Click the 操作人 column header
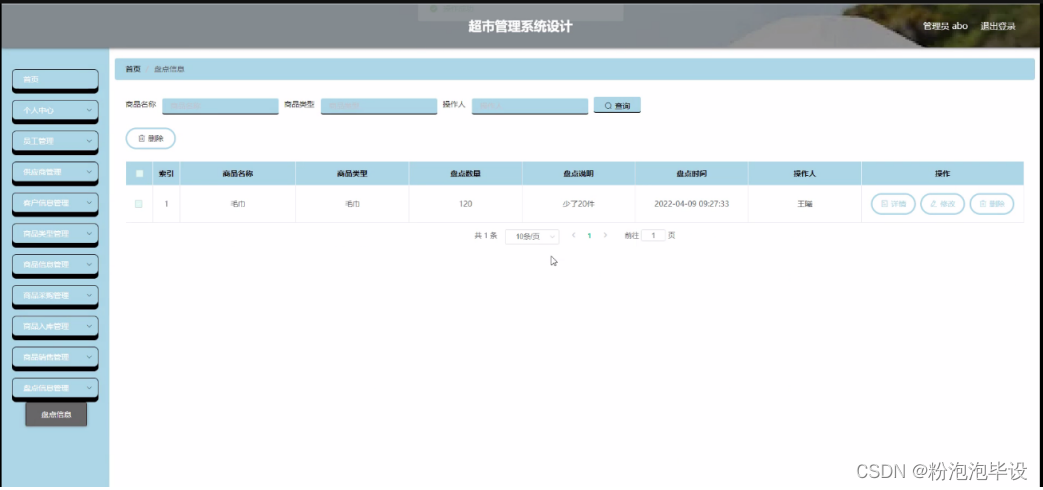This screenshot has width=1043, height=490. tap(805, 174)
